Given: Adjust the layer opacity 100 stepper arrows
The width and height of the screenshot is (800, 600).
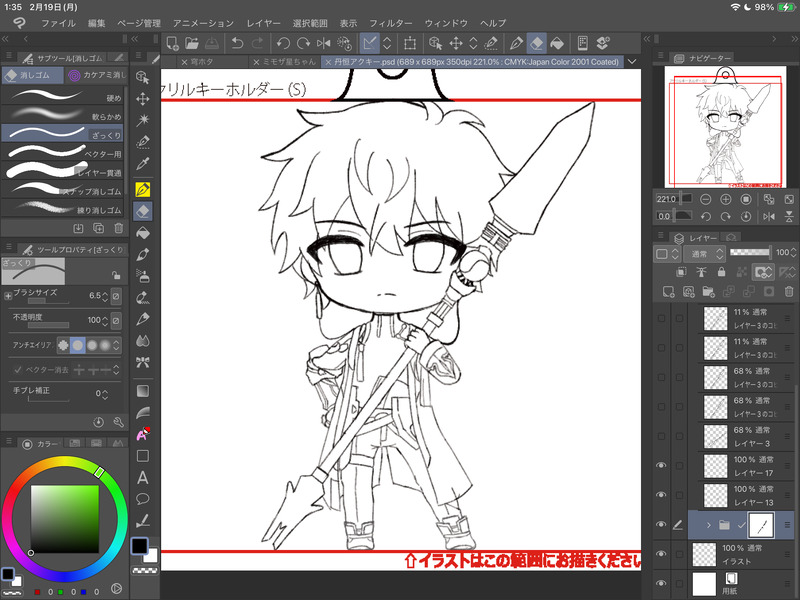Looking at the screenshot, I should (x=793, y=253).
